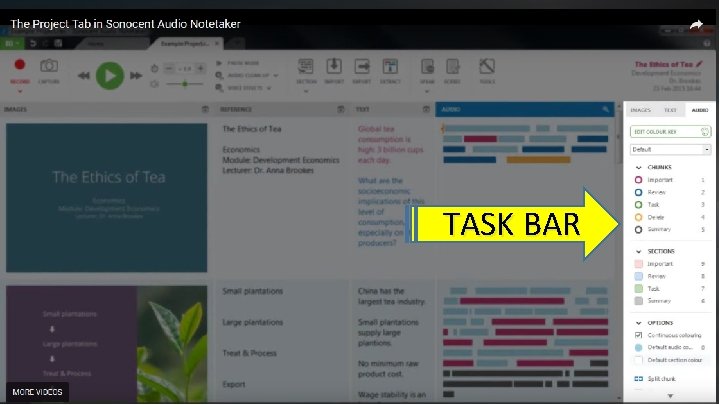
Task: Click the Redo icon in the title bar
Action: pyautogui.click(x=45, y=43)
